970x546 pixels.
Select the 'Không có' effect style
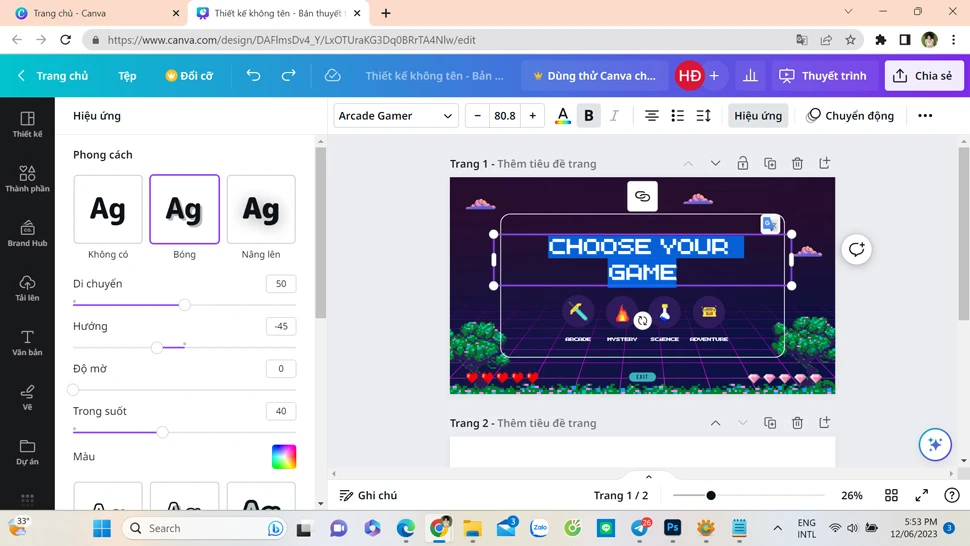pyautogui.click(x=108, y=210)
